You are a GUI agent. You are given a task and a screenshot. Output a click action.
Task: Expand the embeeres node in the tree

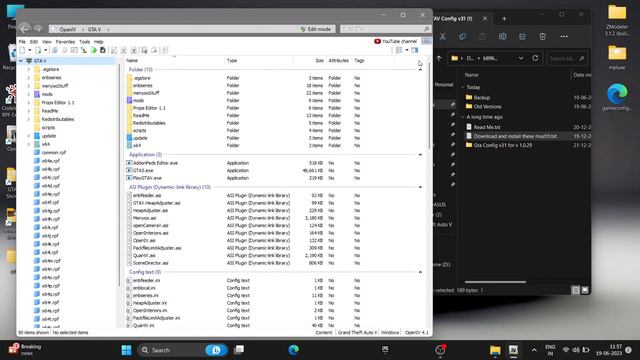pos(29,78)
